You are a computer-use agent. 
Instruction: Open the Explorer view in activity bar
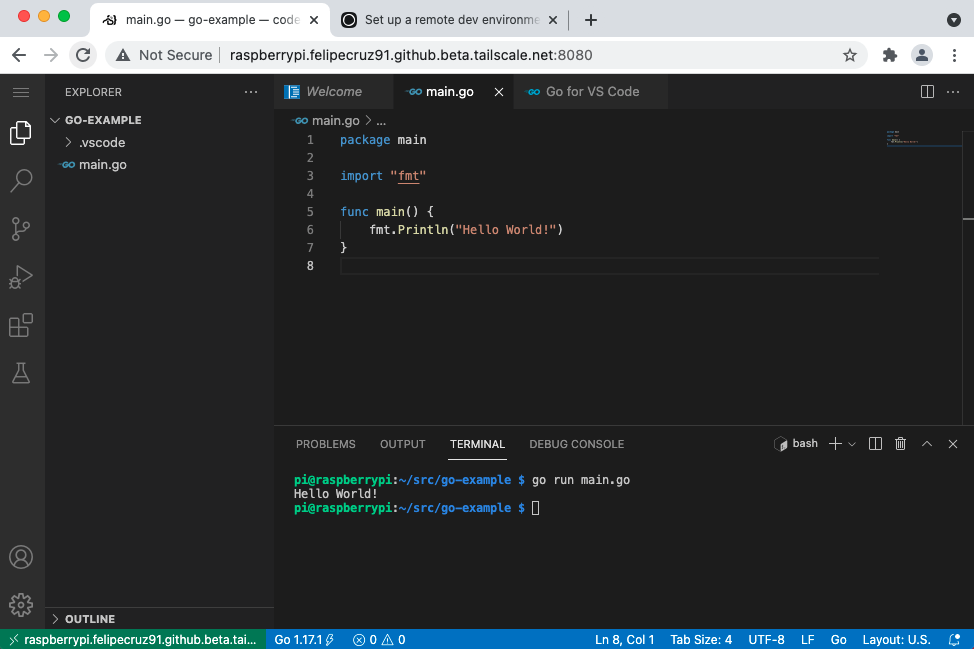21,133
